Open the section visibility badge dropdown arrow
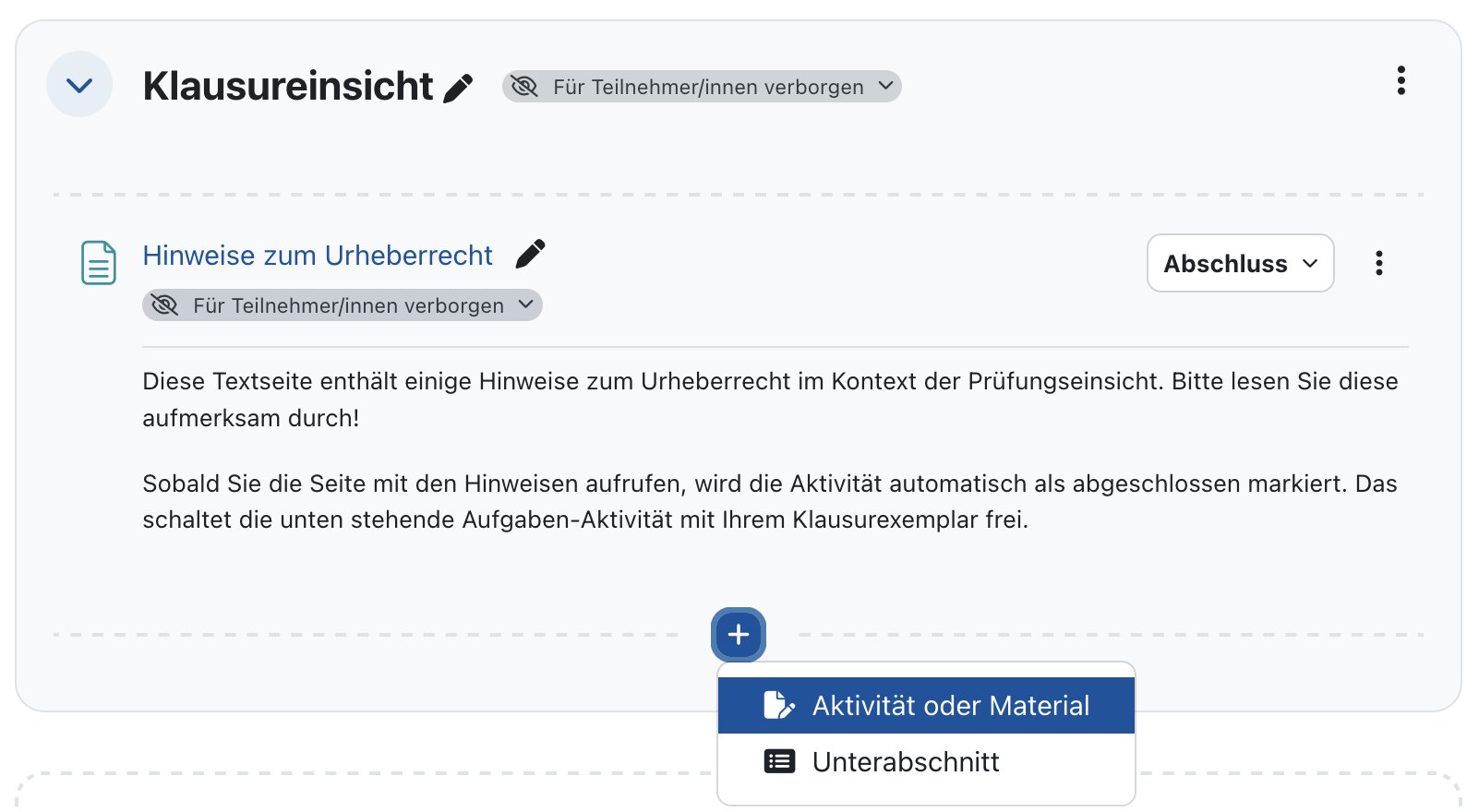This screenshot has height=812, width=1479. pyautogui.click(x=885, y=86)
